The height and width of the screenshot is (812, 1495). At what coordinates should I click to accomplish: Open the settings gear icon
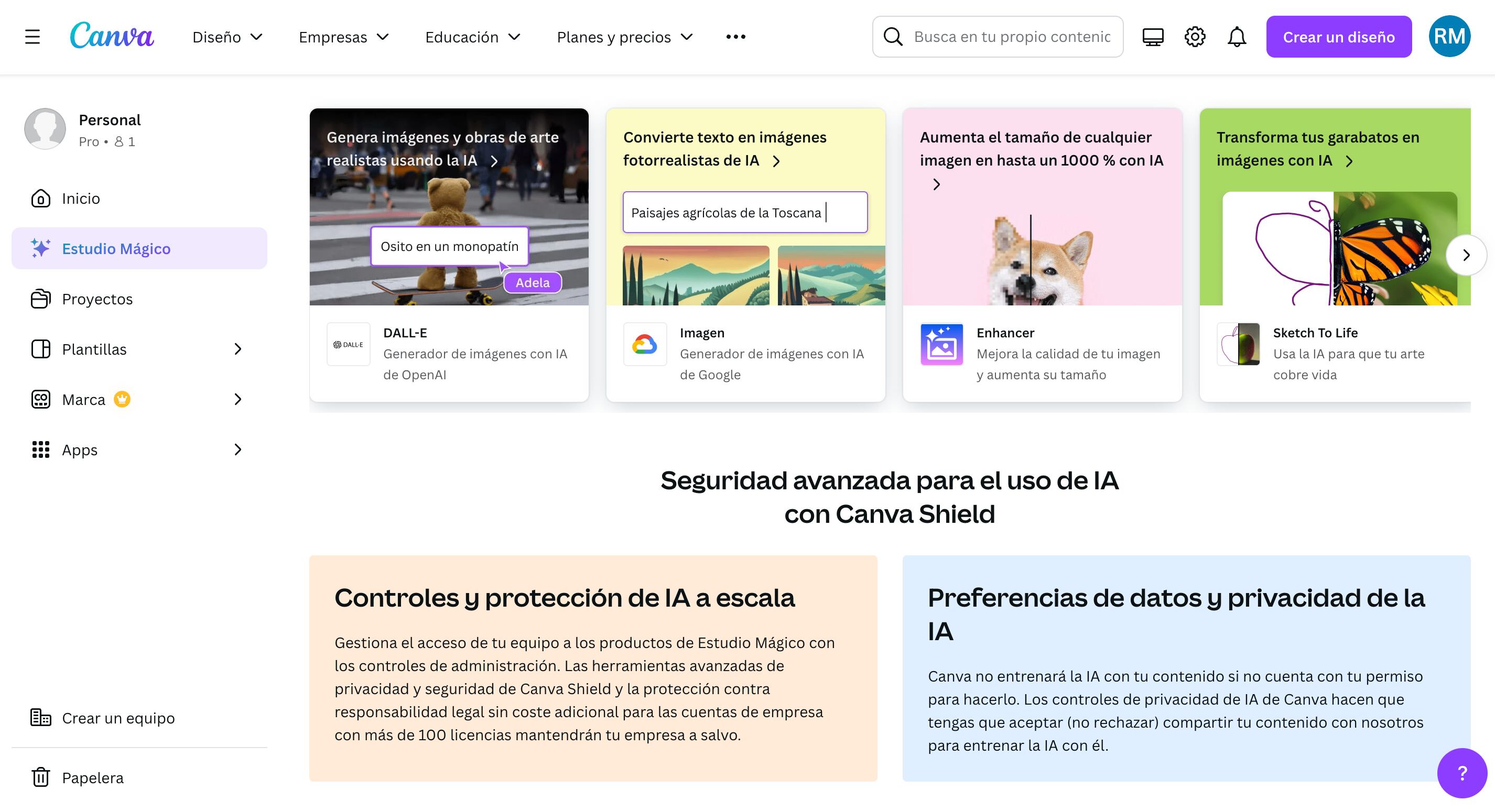coord(1195,37)
